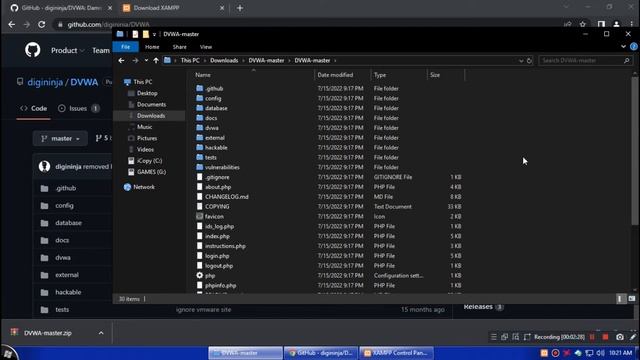Click the network icon in system tray

[589, 353]
